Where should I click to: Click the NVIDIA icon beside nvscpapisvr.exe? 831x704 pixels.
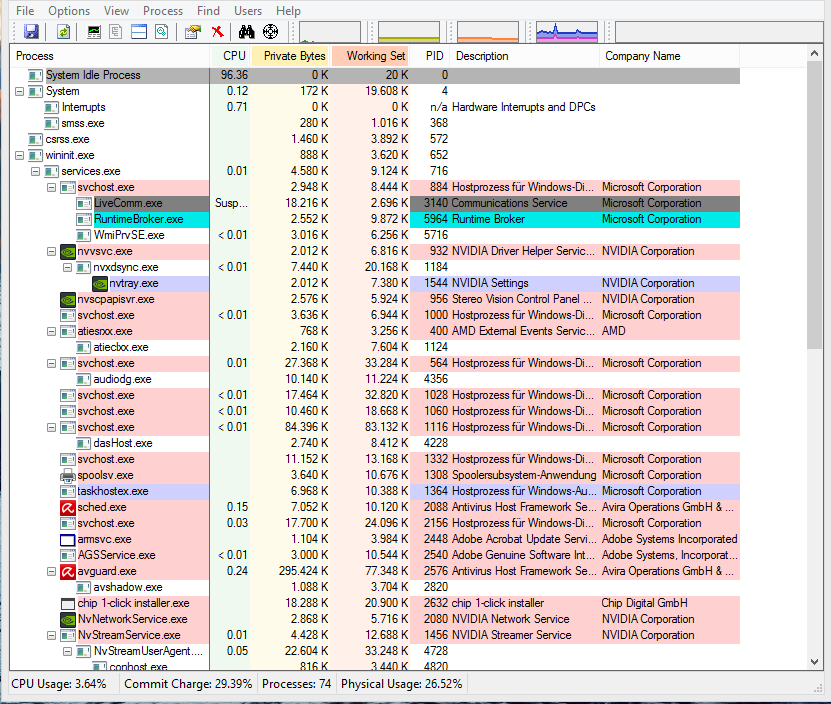pos(68,300)
